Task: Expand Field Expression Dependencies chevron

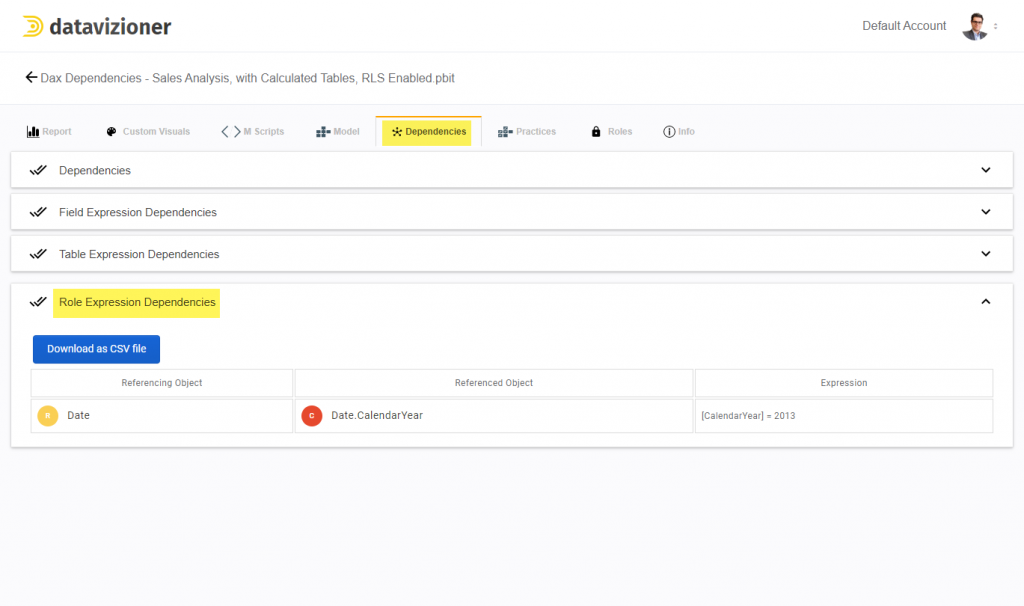Action: tap(986, 212)
